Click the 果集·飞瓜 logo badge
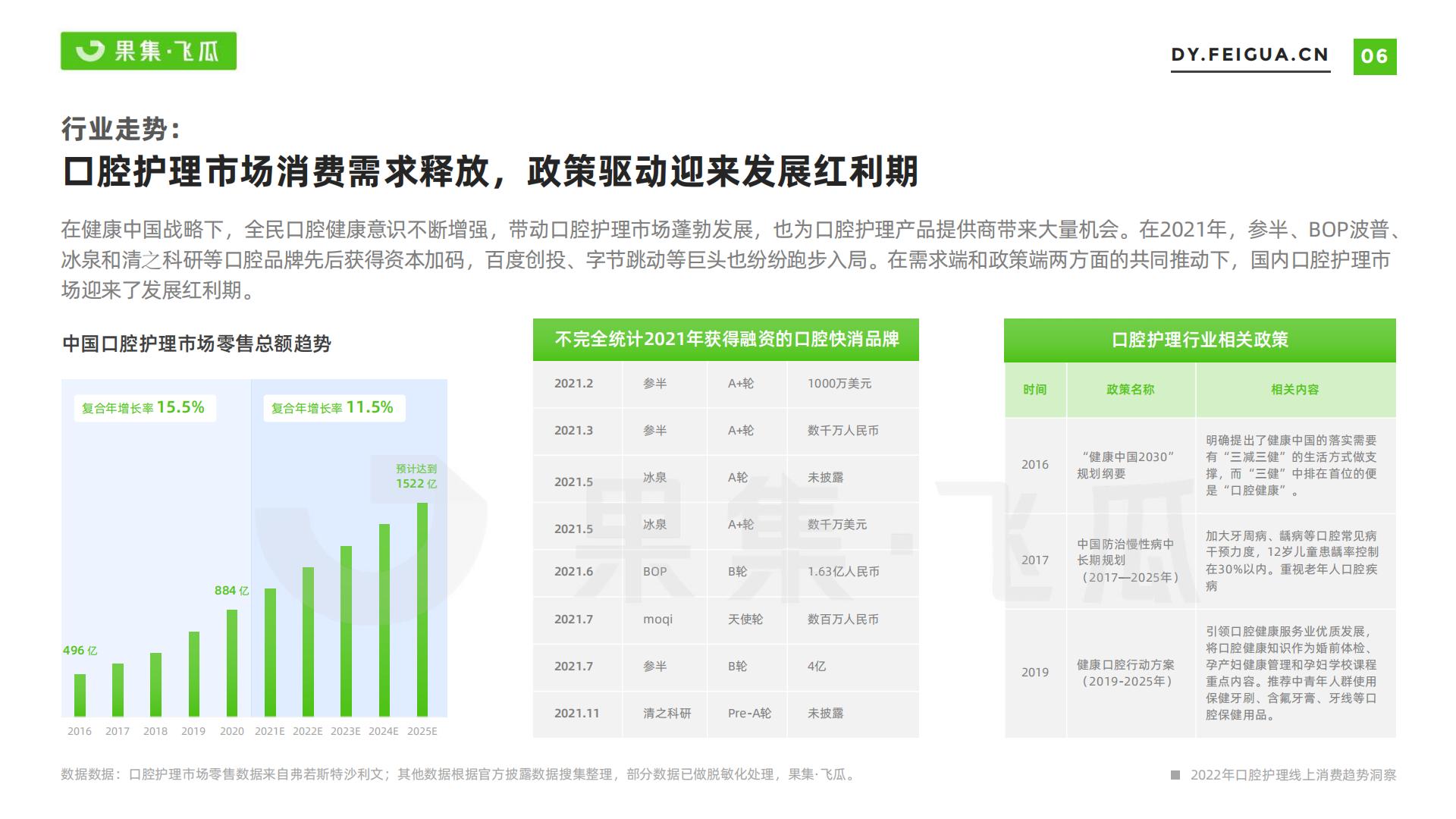The image size is (1456, 819). (149, 51)
